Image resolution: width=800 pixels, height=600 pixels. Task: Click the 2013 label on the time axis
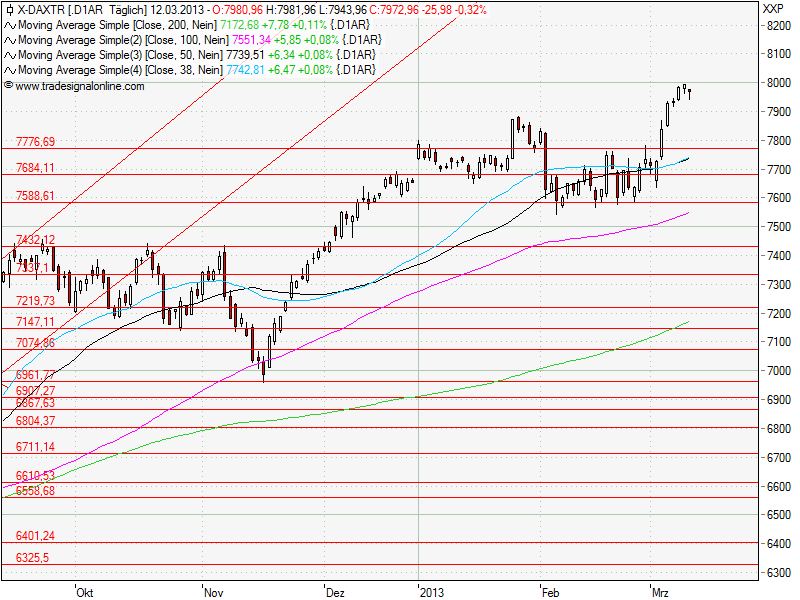pyautogui.click(x=432, y=591)
